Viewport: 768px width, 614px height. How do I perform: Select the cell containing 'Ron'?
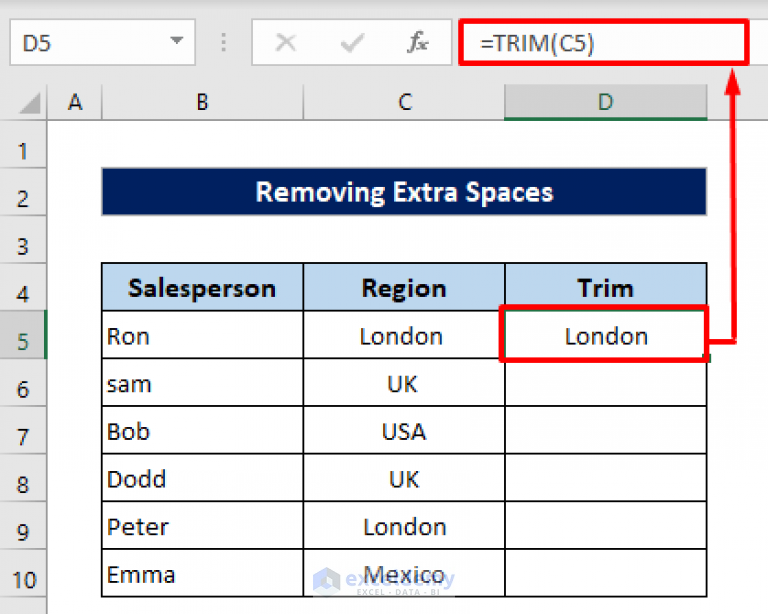pyautogui.click(x=202, y=335)
